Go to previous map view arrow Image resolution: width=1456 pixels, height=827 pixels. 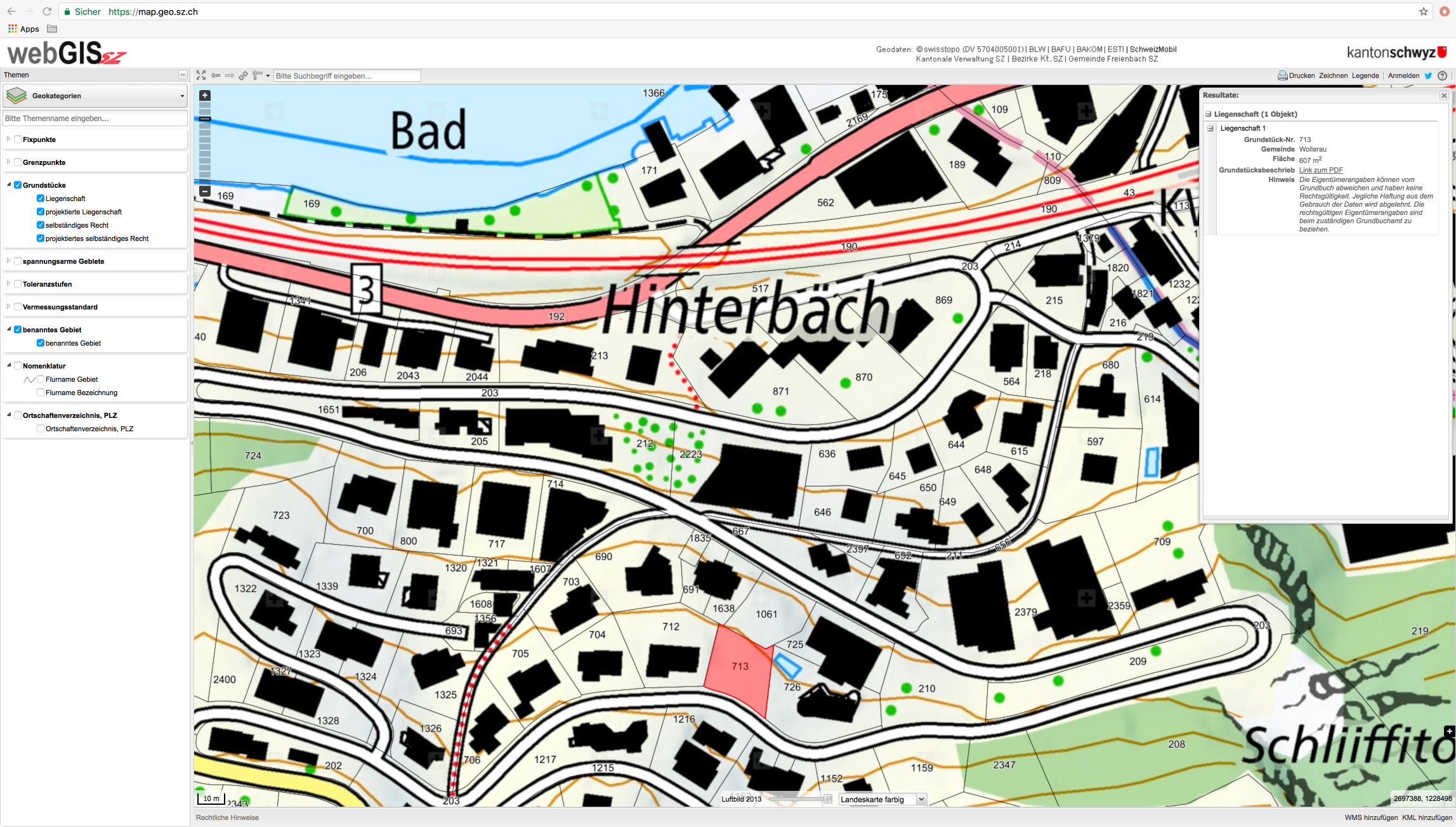pos(216,75)
